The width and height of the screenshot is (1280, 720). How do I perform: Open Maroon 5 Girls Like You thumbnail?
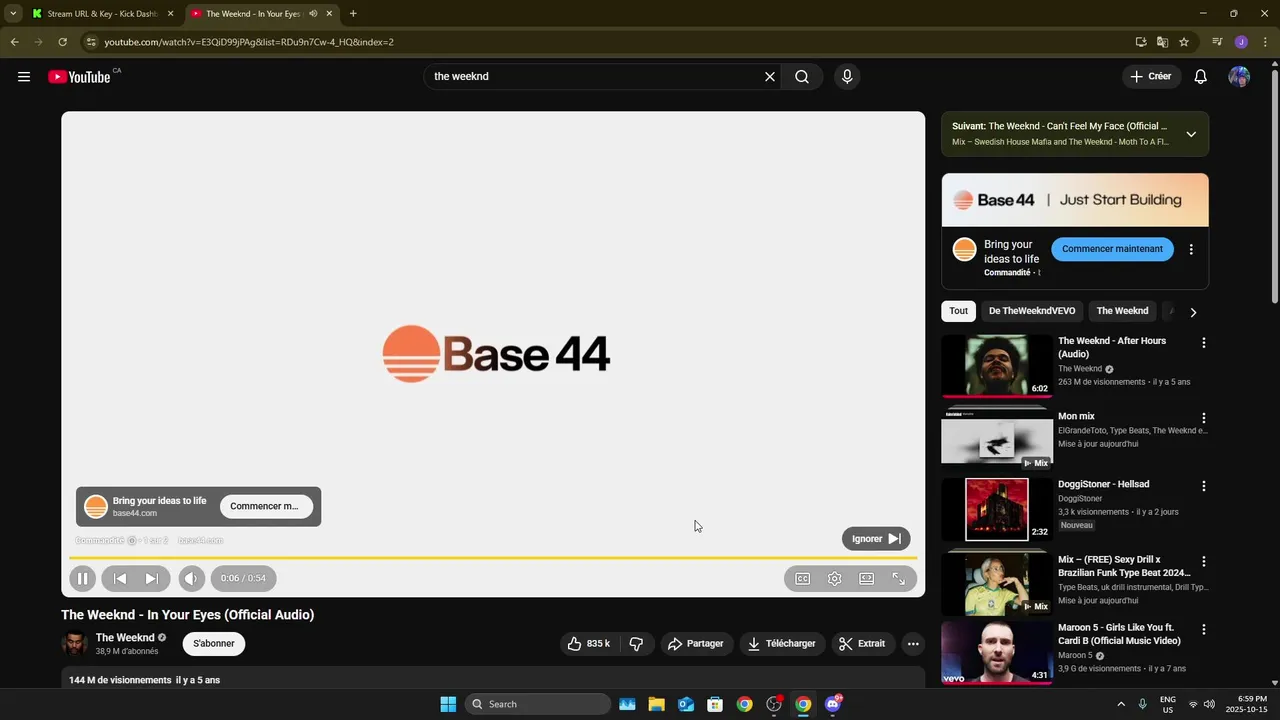[x=997, y=652]
